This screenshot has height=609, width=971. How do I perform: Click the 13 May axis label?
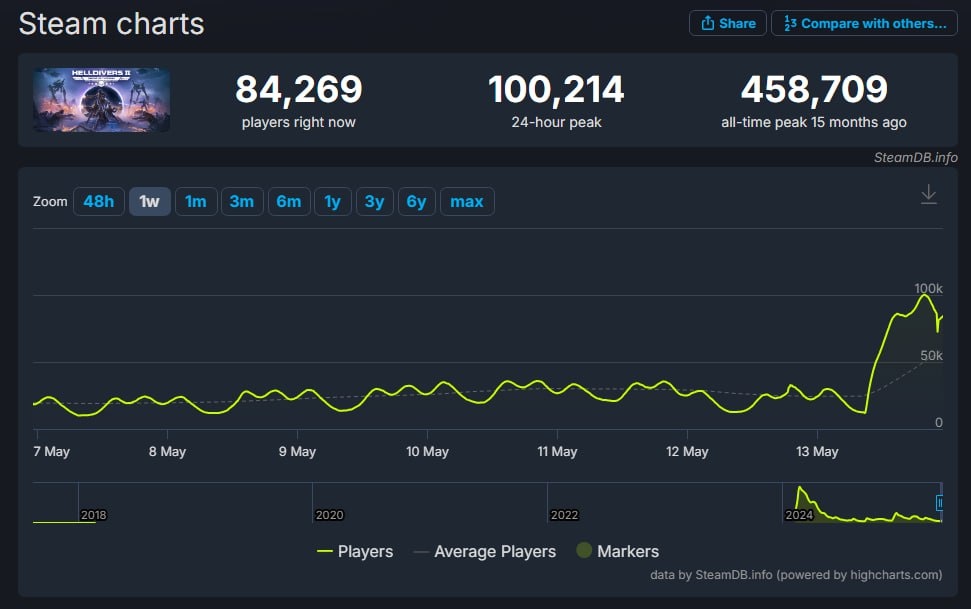click(x=817, y=452)
